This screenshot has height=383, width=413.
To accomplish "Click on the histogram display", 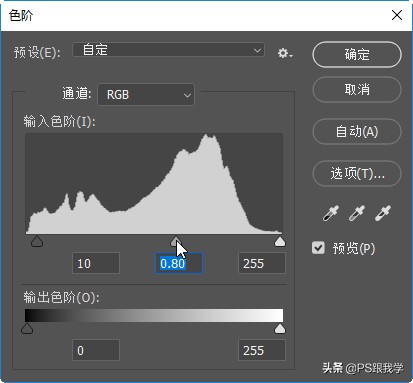I will [154, 183].
